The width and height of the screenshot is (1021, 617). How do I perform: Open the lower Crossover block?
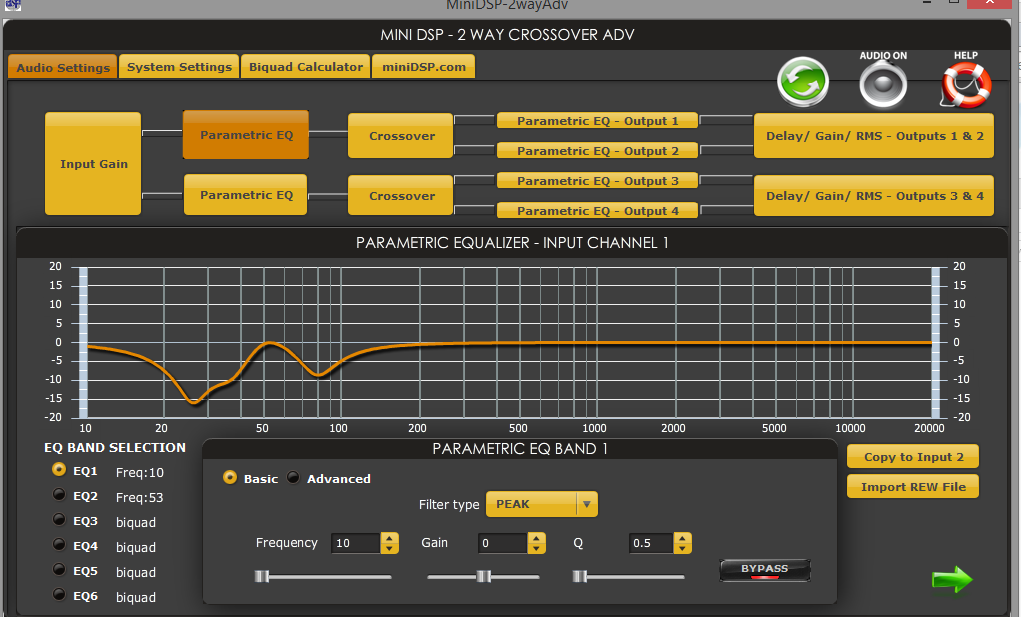click(400, 195)
